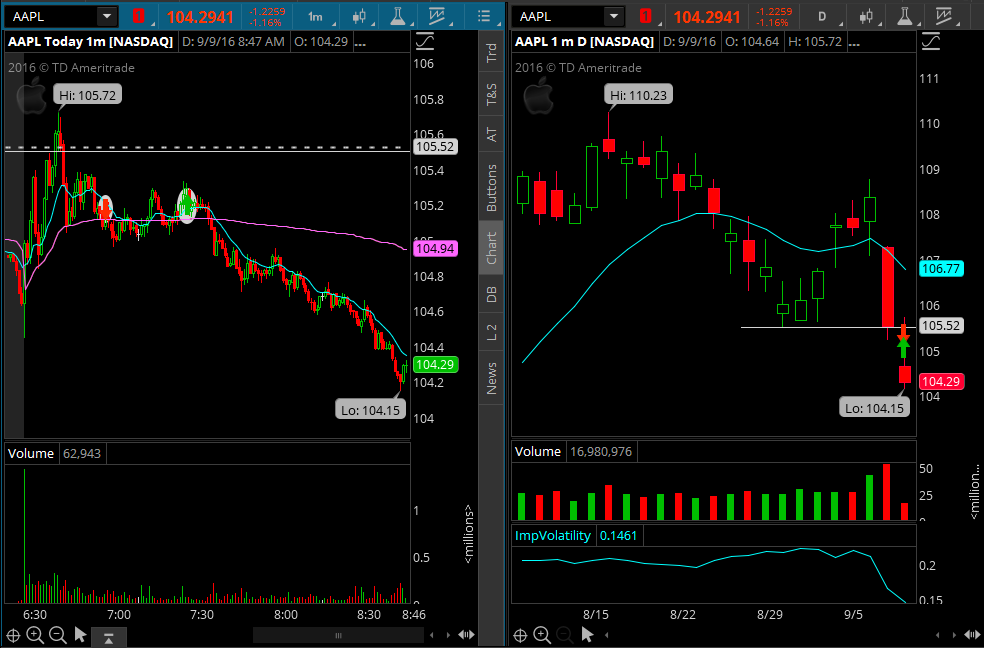The image size is (984, 648).
Task: Select the pointer cursor tool under left chart
Action: click(80, 635)
